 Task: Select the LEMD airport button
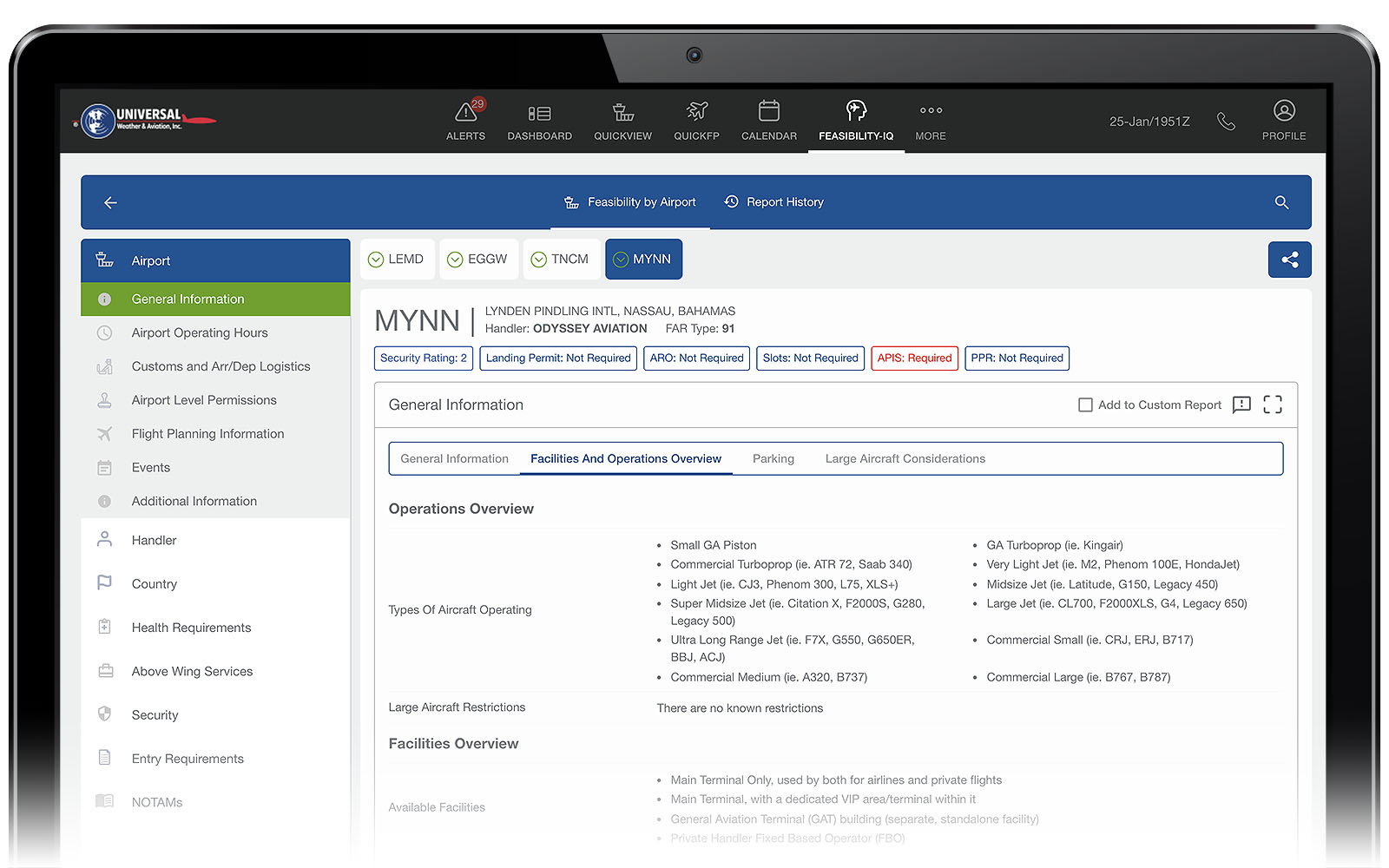[397, 260]
